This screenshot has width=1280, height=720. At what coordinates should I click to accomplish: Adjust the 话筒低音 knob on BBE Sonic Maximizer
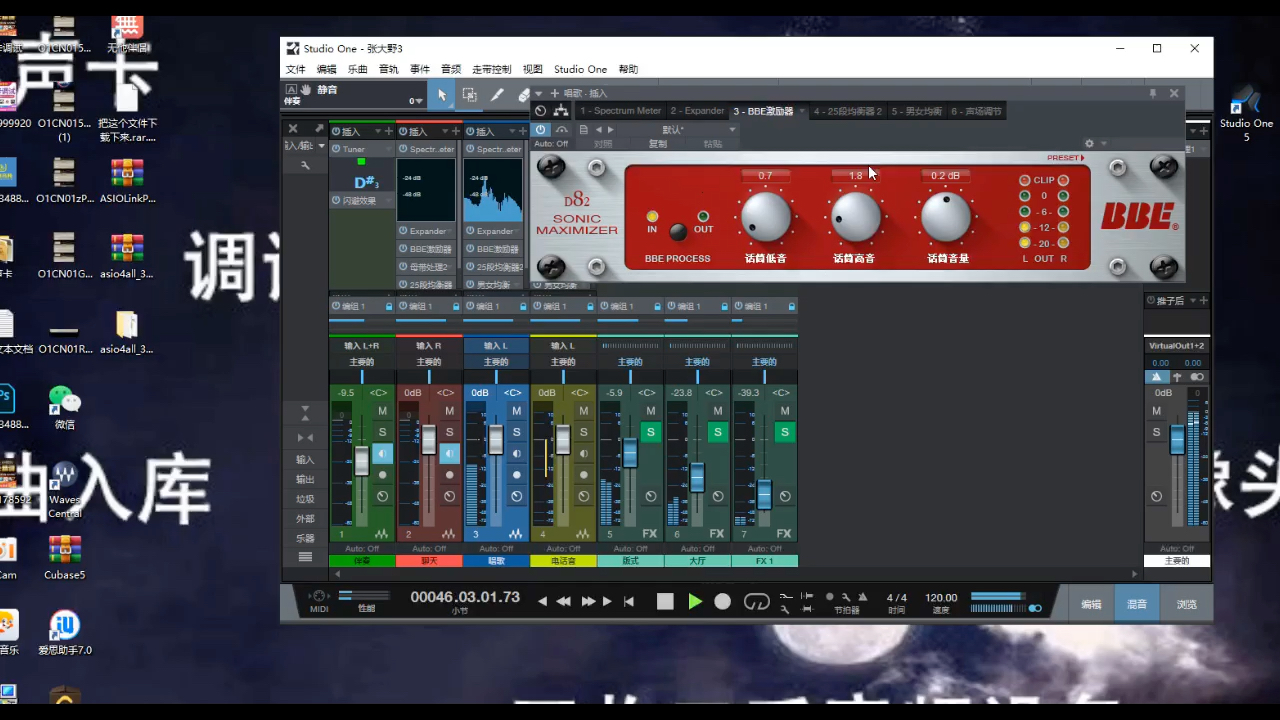click(765, 217)
